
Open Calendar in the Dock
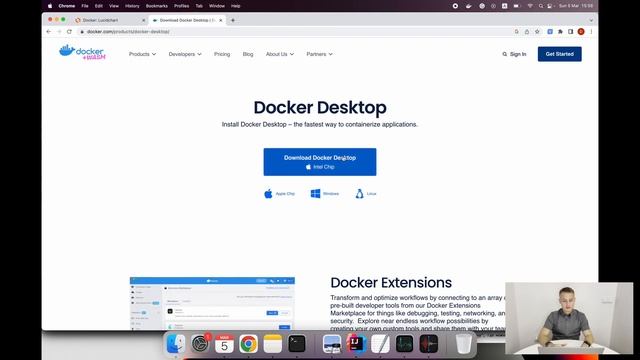click(224, 344)
